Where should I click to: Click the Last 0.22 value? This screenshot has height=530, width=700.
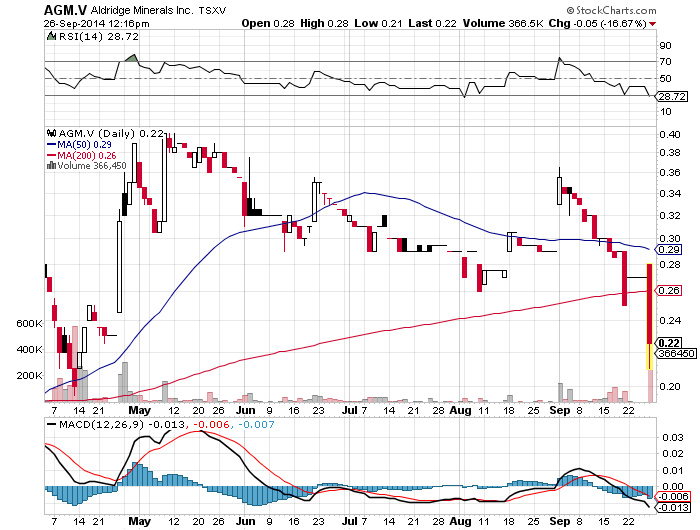pyautogui.click(x=432, y=23)
